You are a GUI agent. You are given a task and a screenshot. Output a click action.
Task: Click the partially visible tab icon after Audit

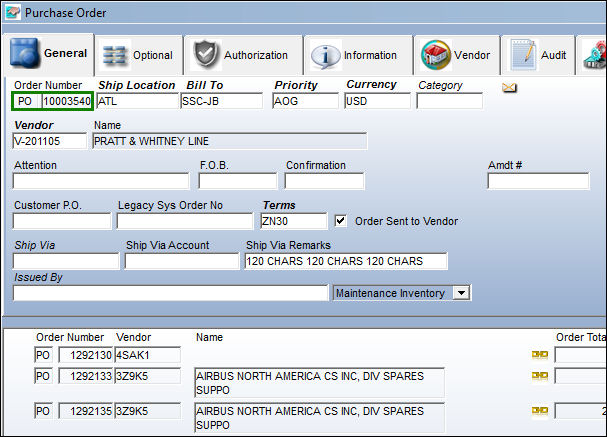(x=595, y=56)
